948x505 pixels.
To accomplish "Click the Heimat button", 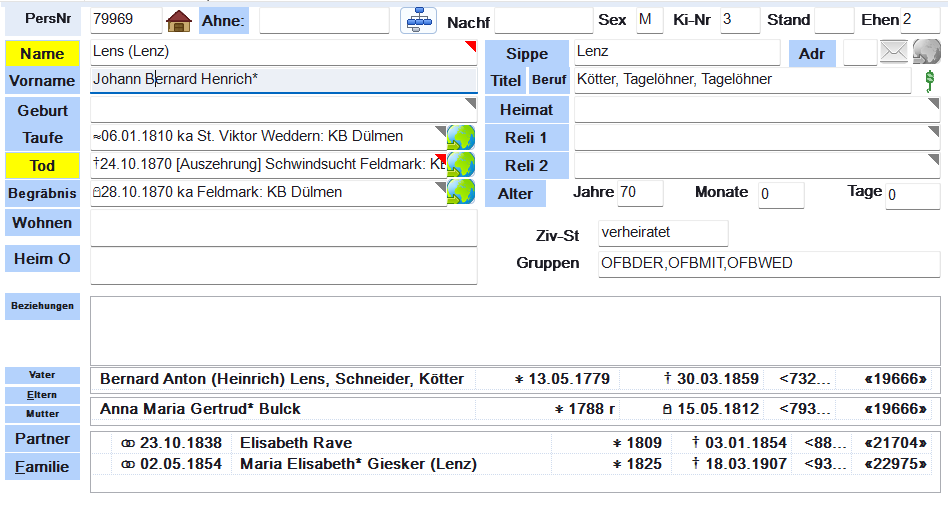I will point(527,110).
